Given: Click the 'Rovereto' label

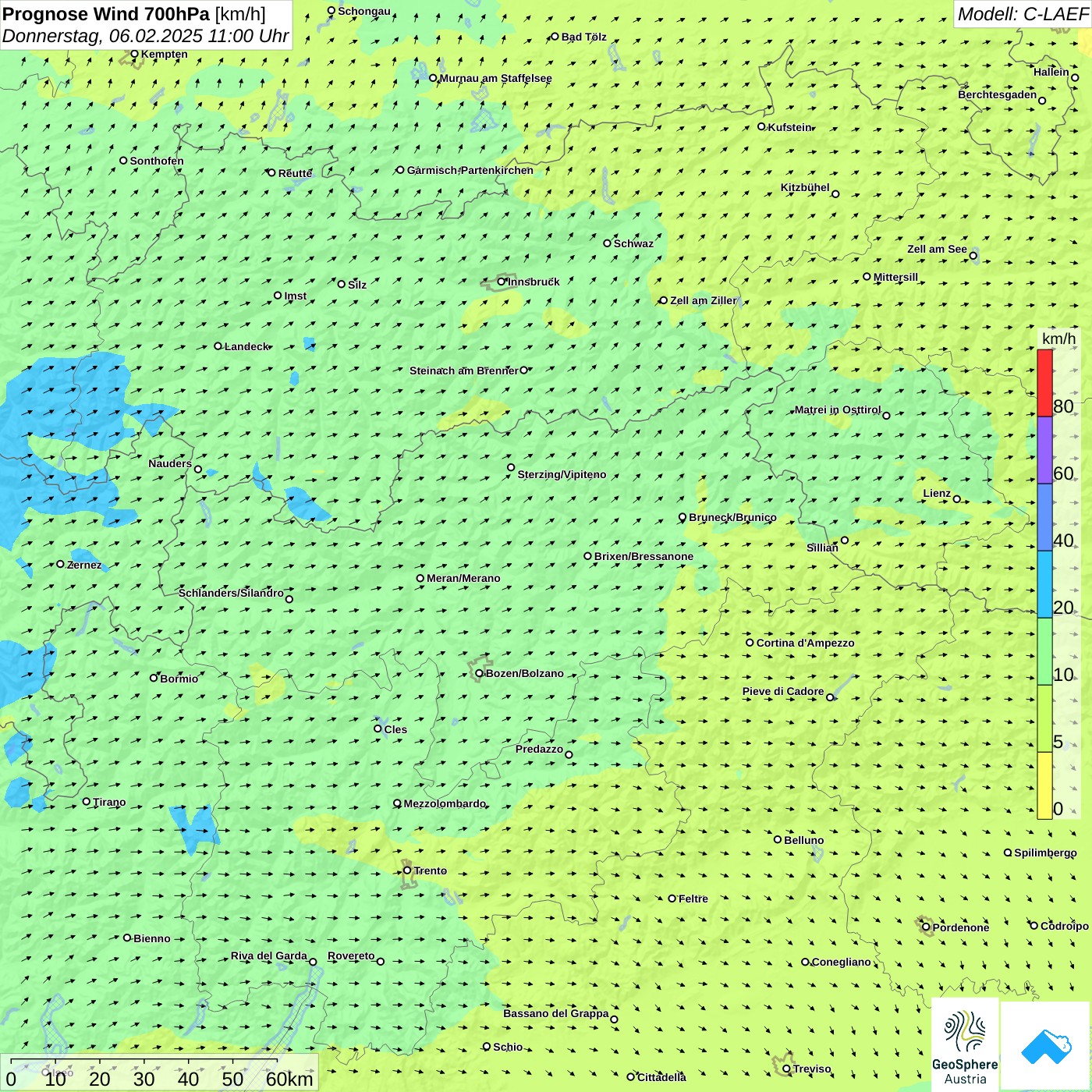Looking at the screenshot, I should point(351,955).
